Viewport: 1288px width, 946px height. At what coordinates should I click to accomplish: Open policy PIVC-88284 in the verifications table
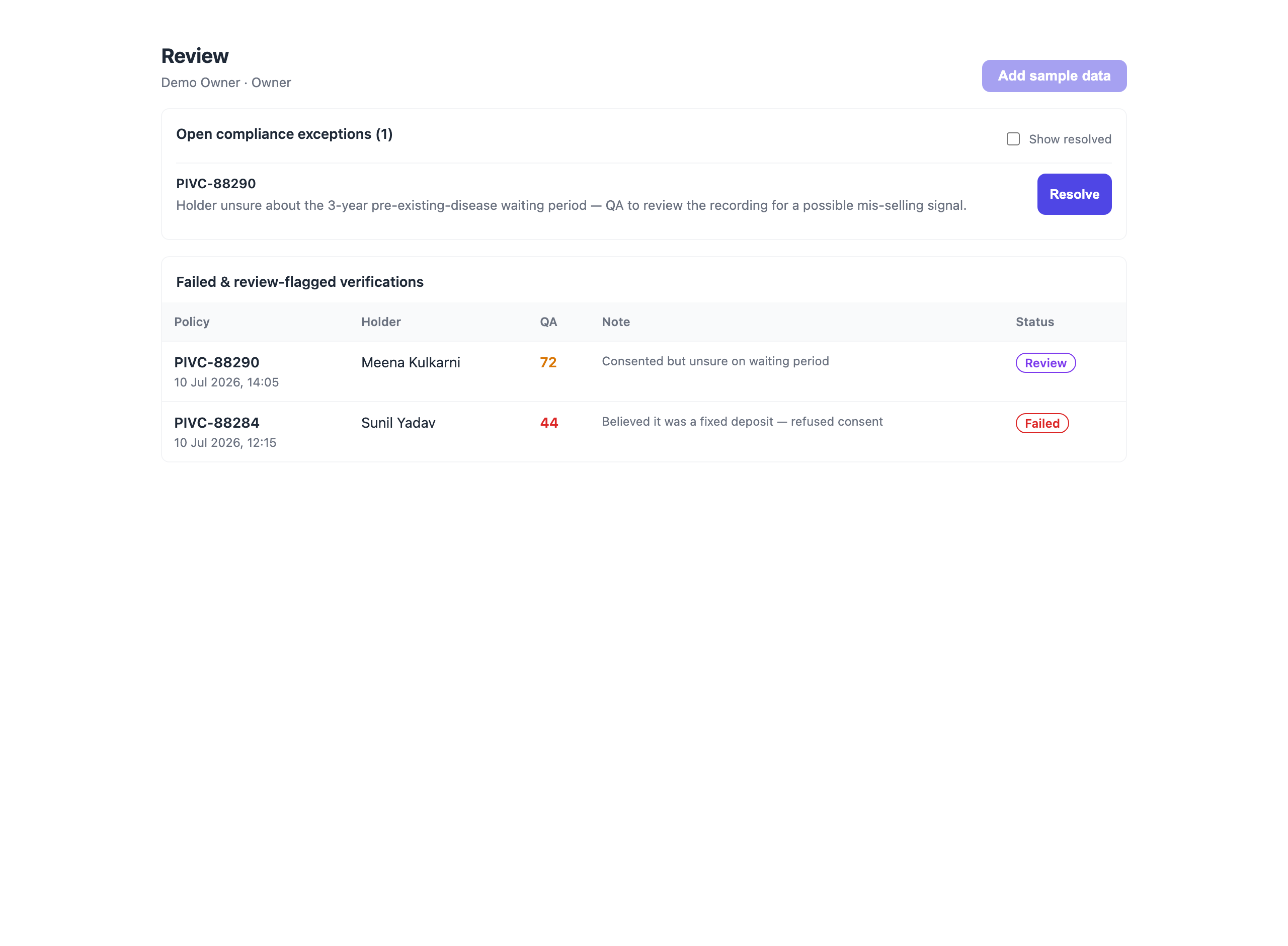(216, 423)
